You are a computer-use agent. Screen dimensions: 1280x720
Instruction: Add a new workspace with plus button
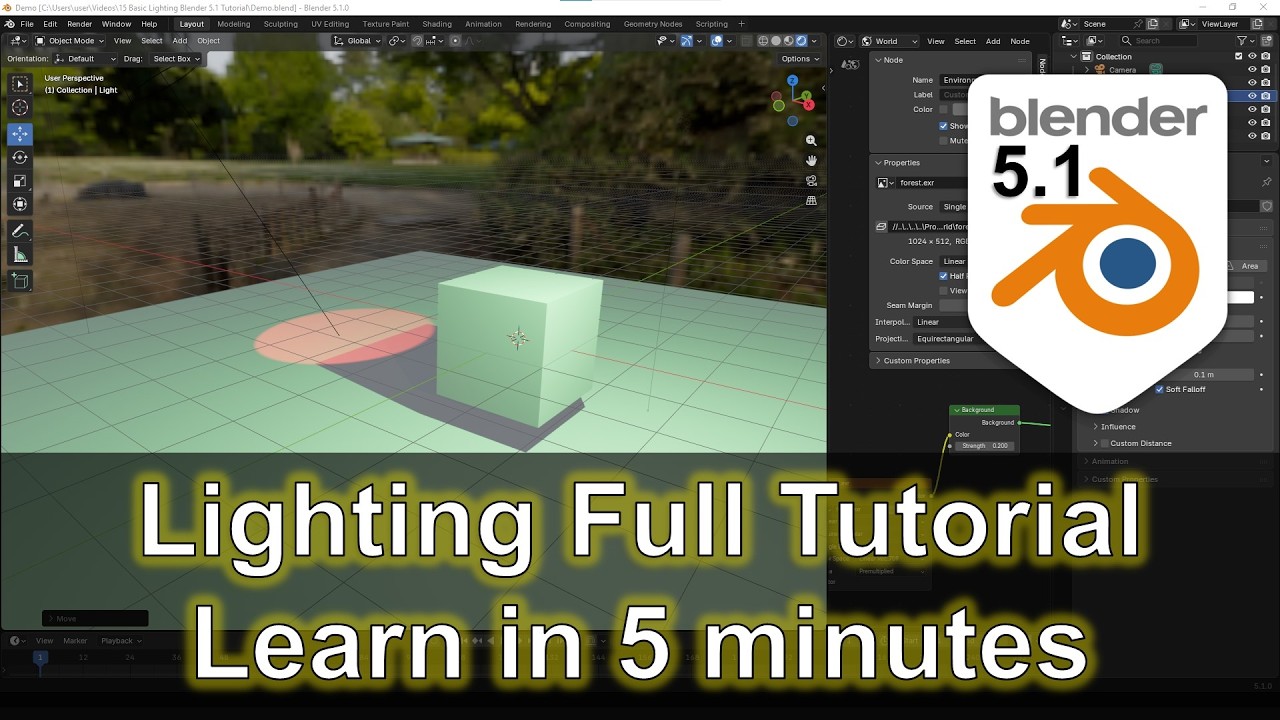[x=741, y=24]
